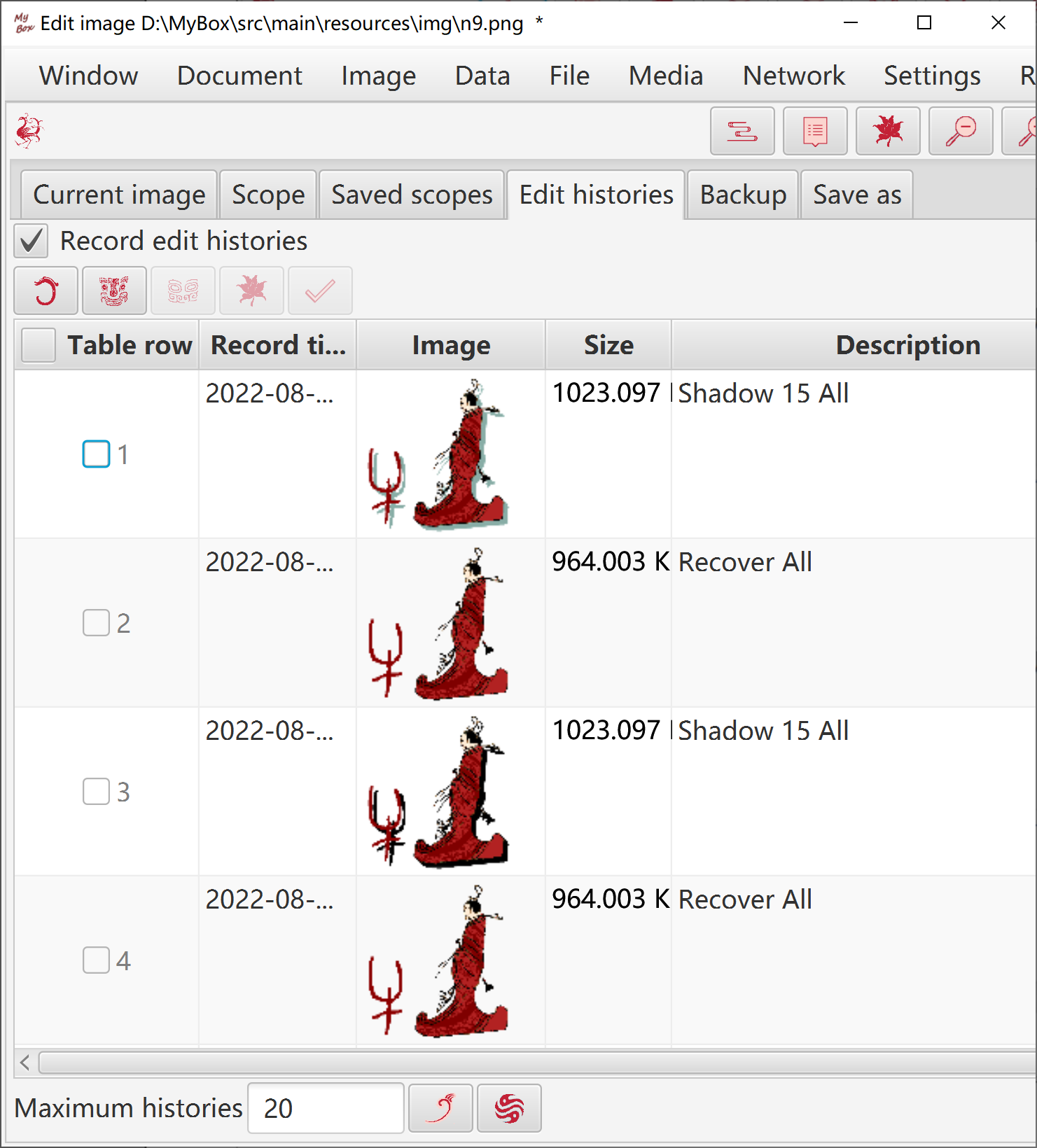Check the box for table row 1
Screen dimensions: 1037x1148
coord(97,454)
